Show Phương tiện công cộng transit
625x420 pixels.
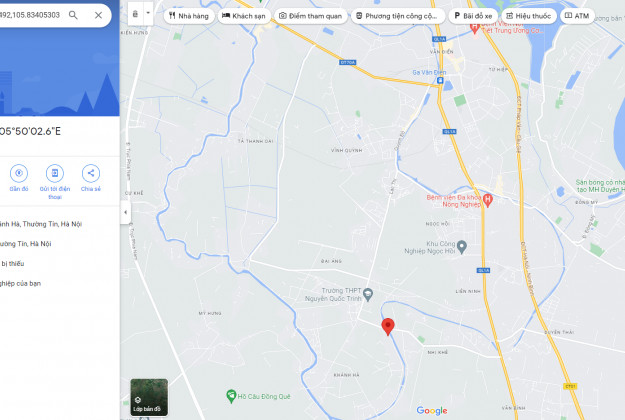397,16
